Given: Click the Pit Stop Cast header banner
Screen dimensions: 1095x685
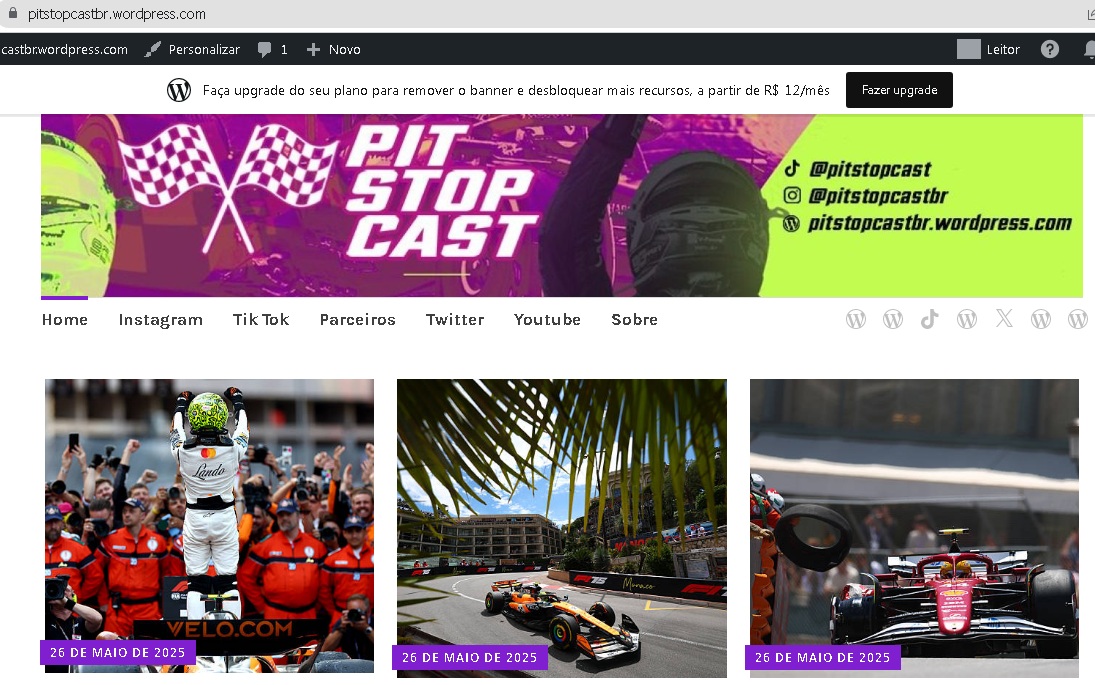Looking at the screenshot, I should tap(561, 206).
